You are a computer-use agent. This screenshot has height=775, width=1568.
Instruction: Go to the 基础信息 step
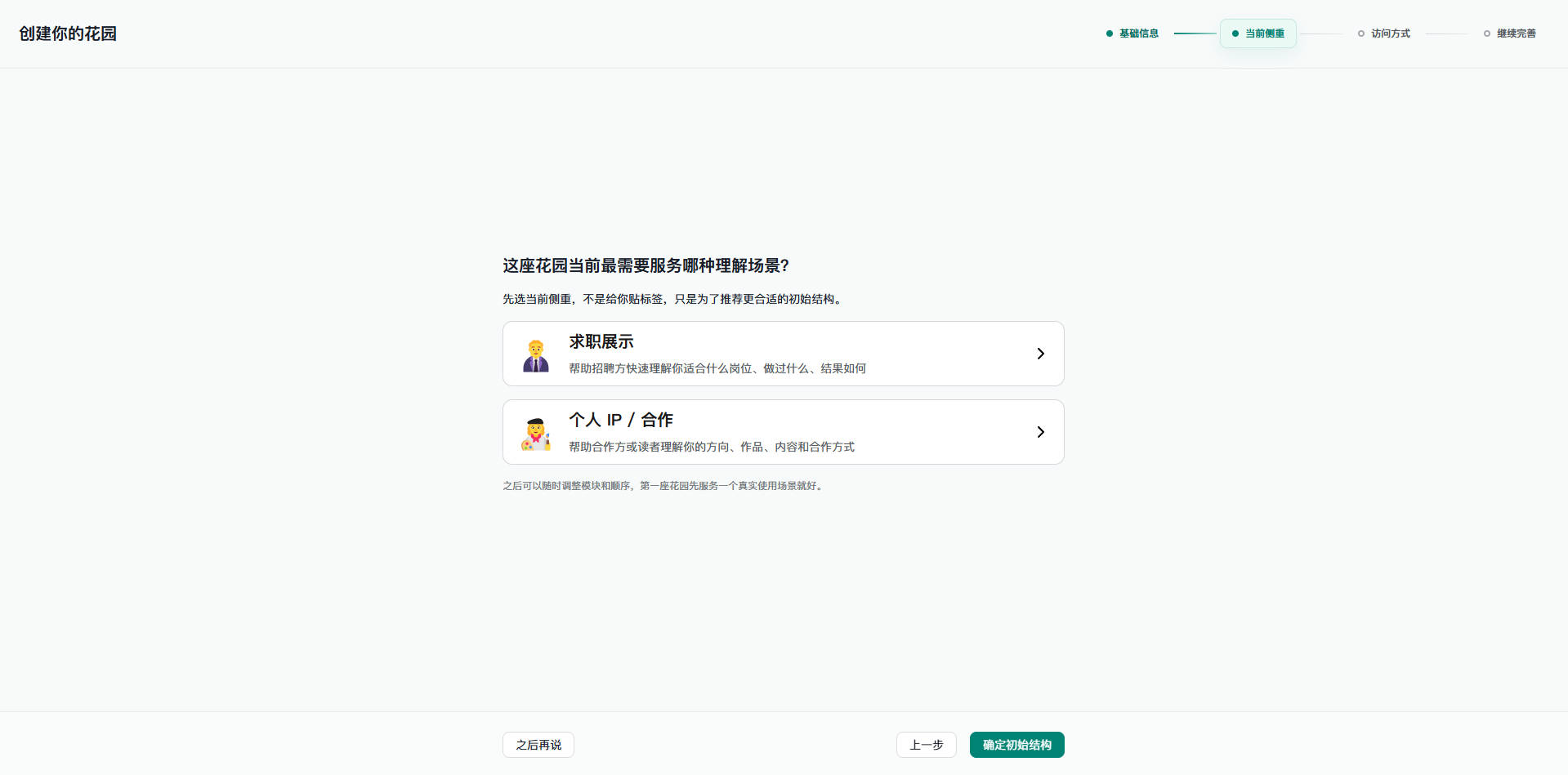click(1132, 33)
